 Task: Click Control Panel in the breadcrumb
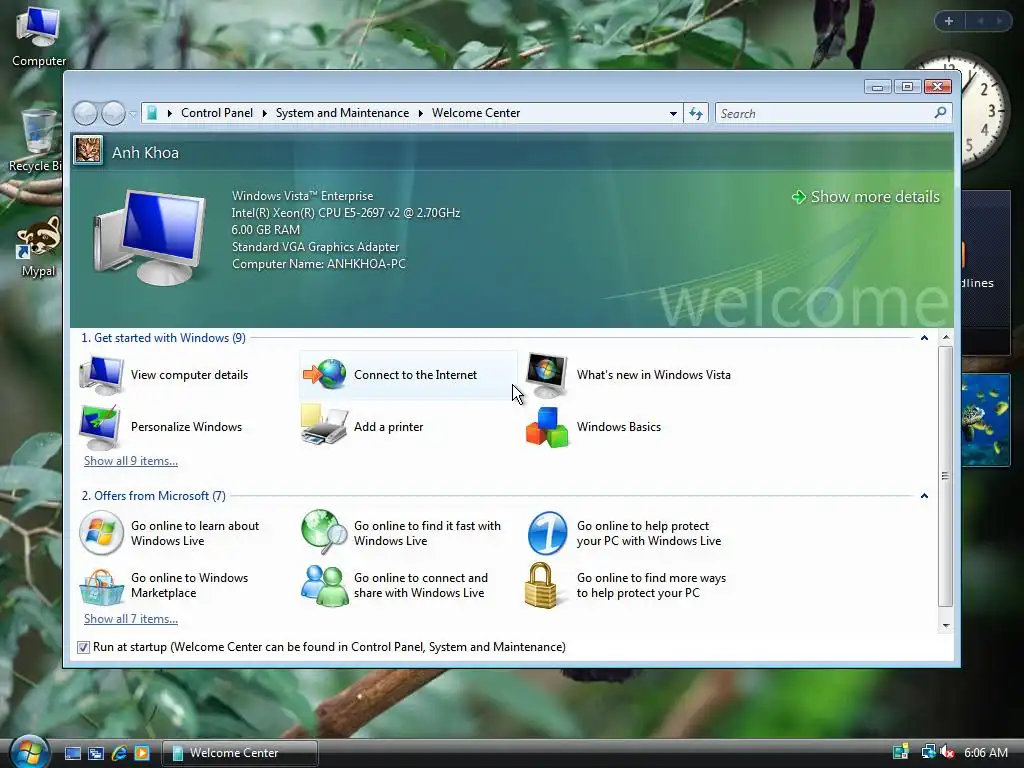pyautogui.click(x=217, y=113)
